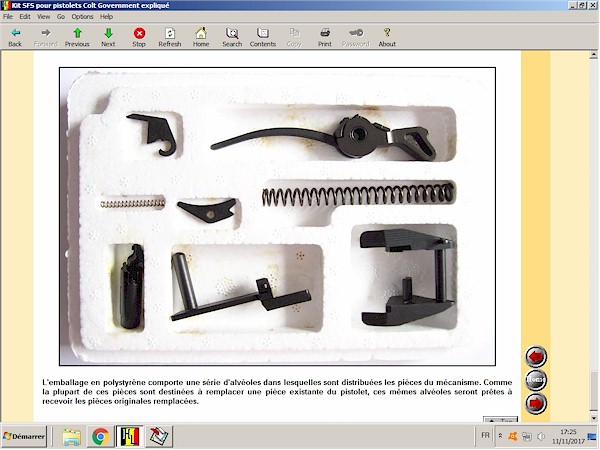Click the volume speaker tray icon

tap(541, 436)
